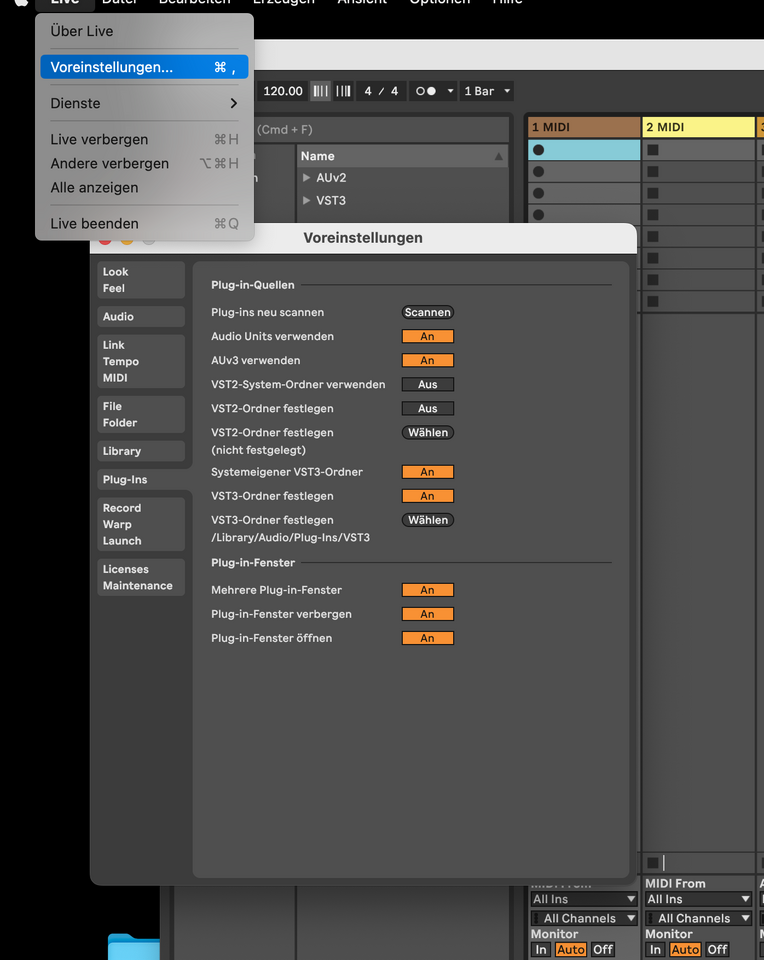Click the record circle in the highlighted first slot of 1 MIDI
764x960 pixels.
pyautogui.click(x=538, y=150)
